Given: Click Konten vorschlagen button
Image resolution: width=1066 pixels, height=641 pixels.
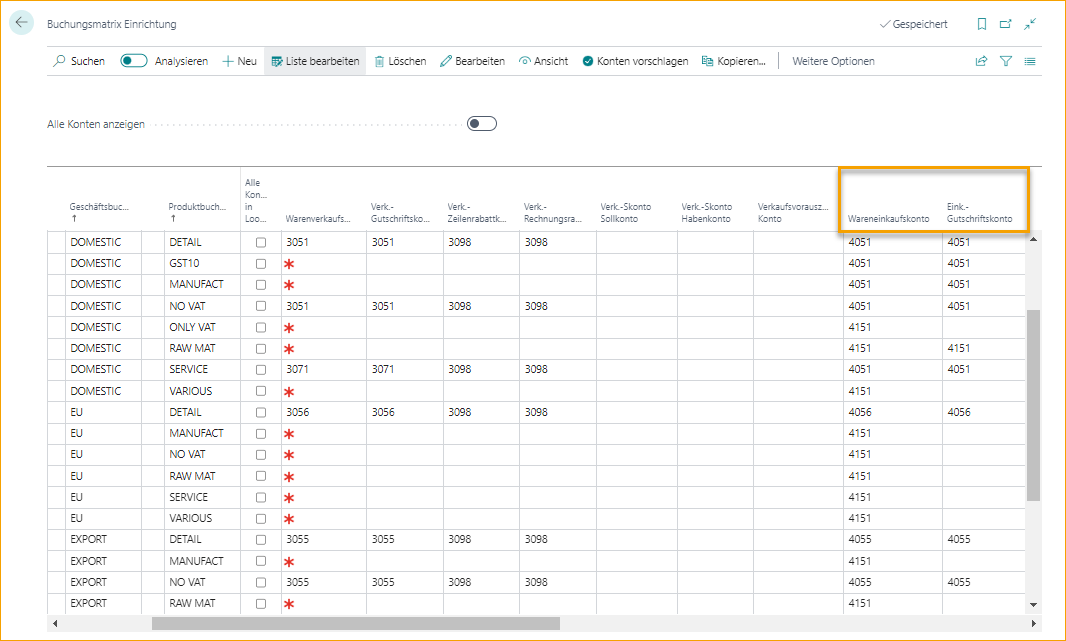Looking at the screenshot, I should (x=635, y=61).
